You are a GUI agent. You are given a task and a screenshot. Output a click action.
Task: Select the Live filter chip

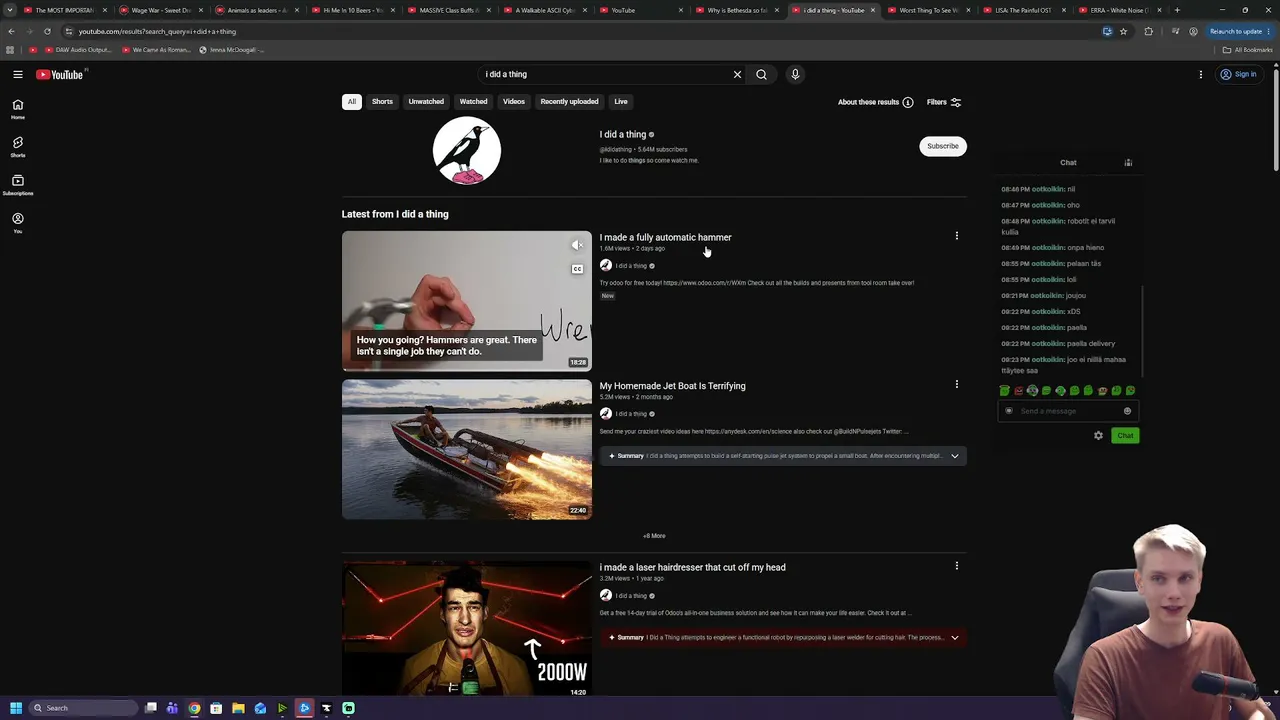click(621, 101)
